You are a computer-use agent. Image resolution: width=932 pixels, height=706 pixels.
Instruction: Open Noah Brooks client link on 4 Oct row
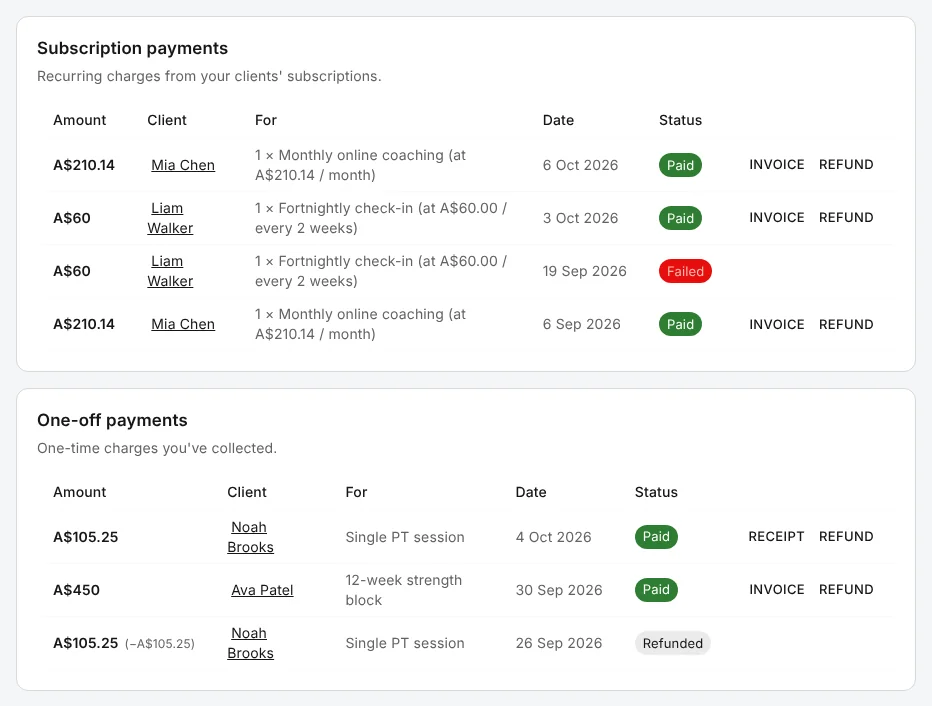[250, 537]
